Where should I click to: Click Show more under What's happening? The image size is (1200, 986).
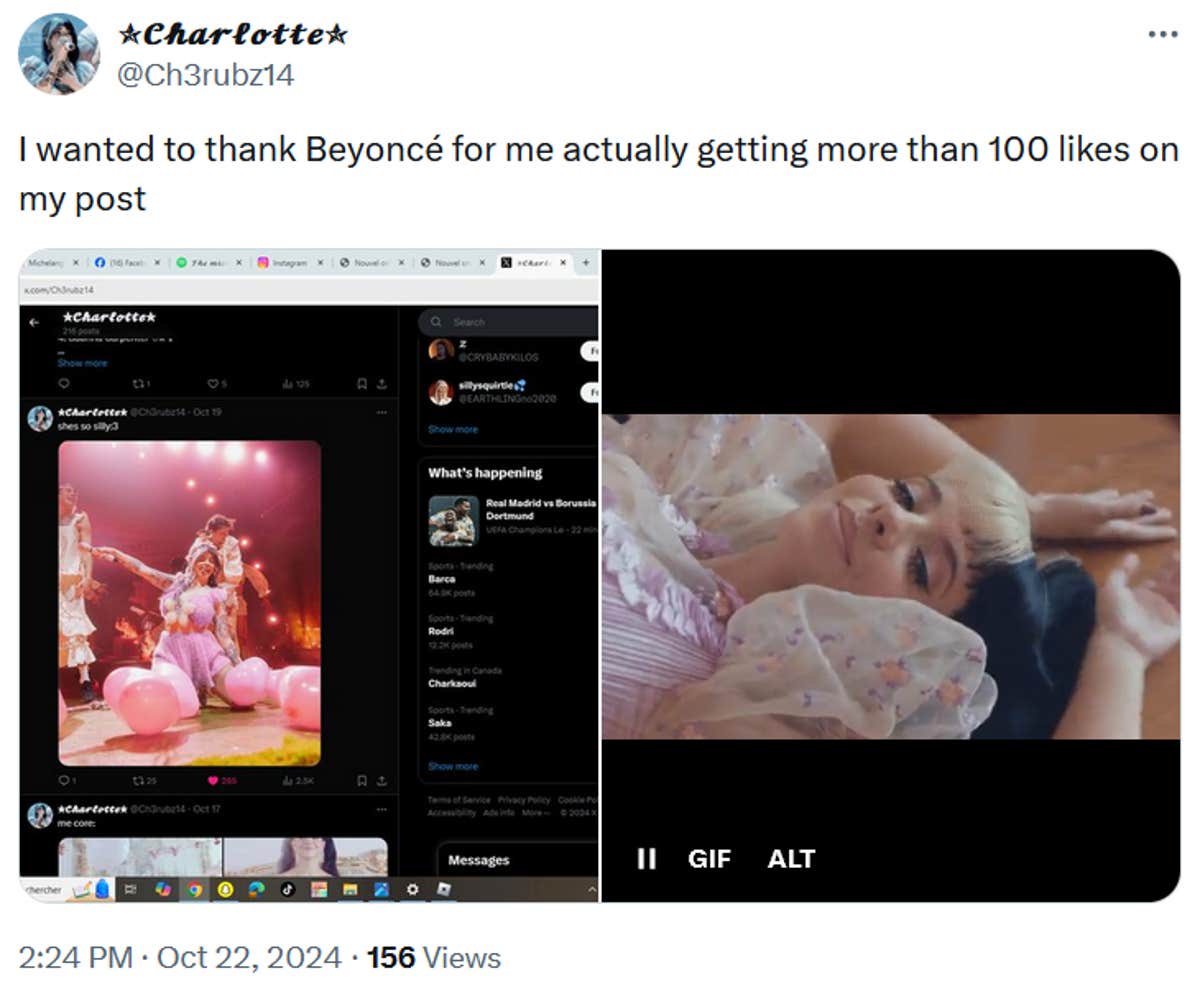click(x=454, y=766)
